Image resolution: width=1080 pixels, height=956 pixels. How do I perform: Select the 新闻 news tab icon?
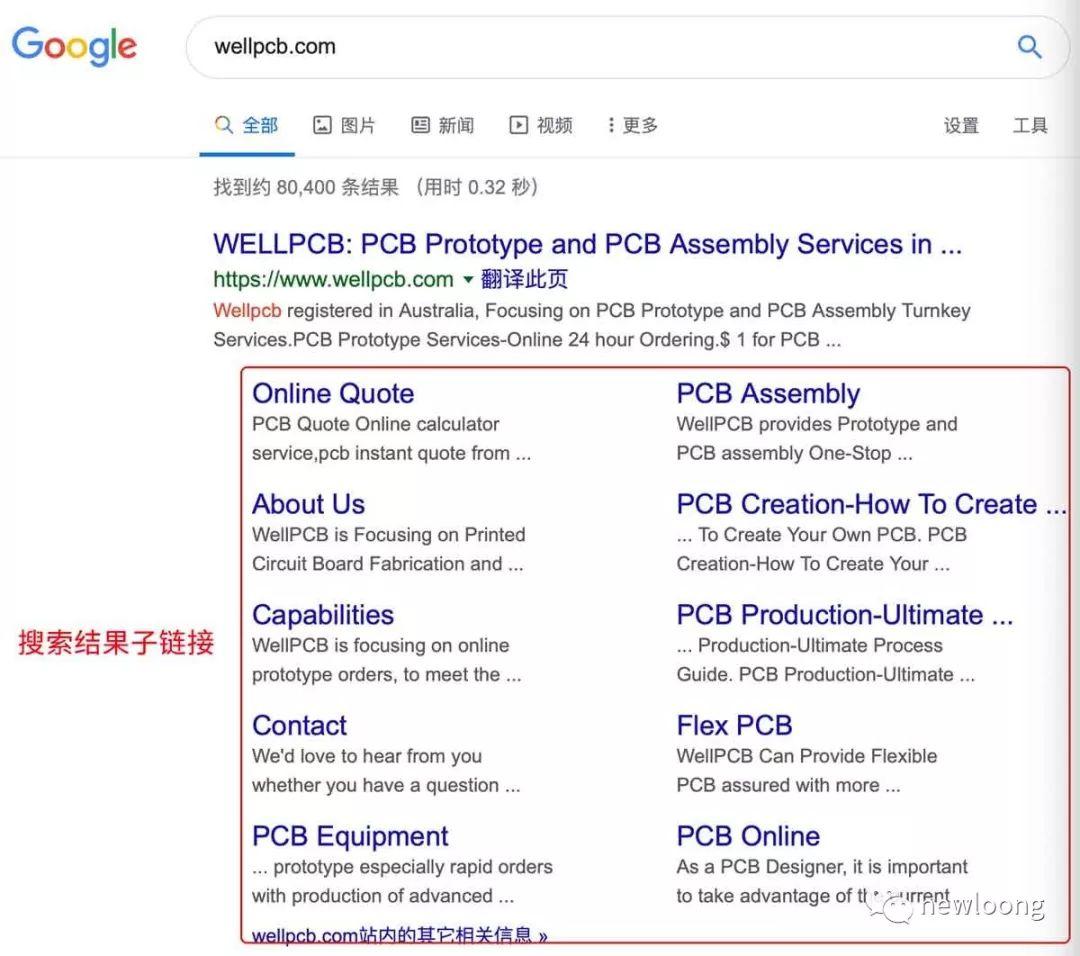coord(420,125)
